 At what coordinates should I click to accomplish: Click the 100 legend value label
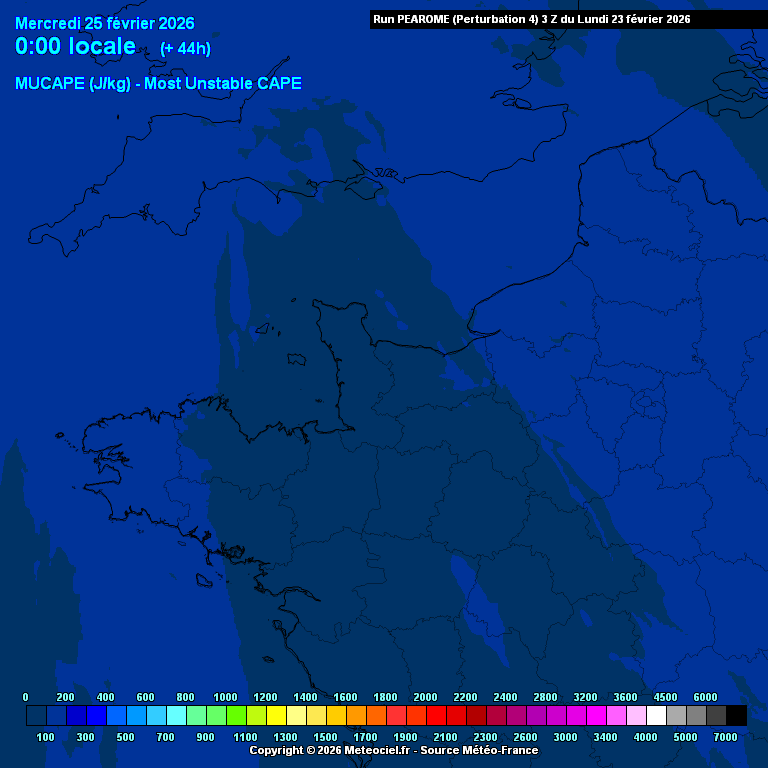click(x=45, y=737)
